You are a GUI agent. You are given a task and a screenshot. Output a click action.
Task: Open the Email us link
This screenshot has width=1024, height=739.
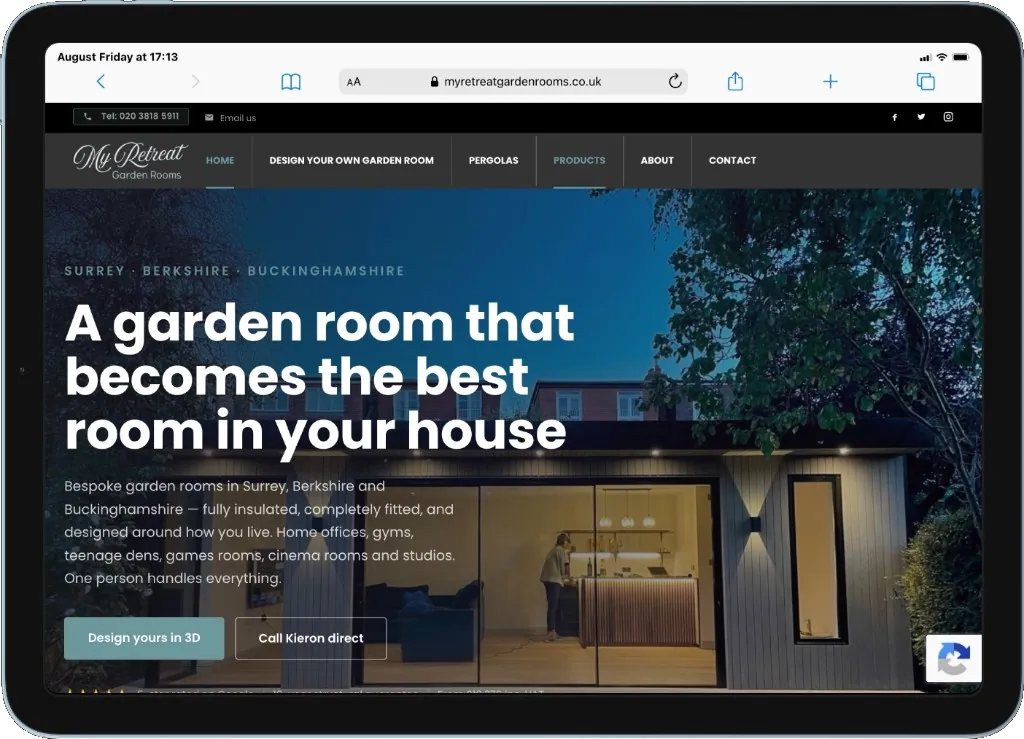(238, 118)
